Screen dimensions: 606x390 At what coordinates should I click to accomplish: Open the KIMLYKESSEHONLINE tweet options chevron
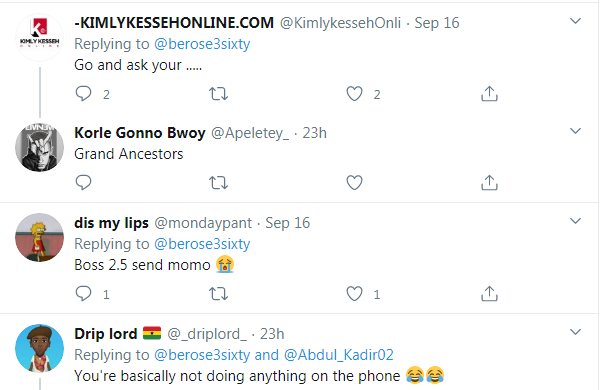pos(575,21)
